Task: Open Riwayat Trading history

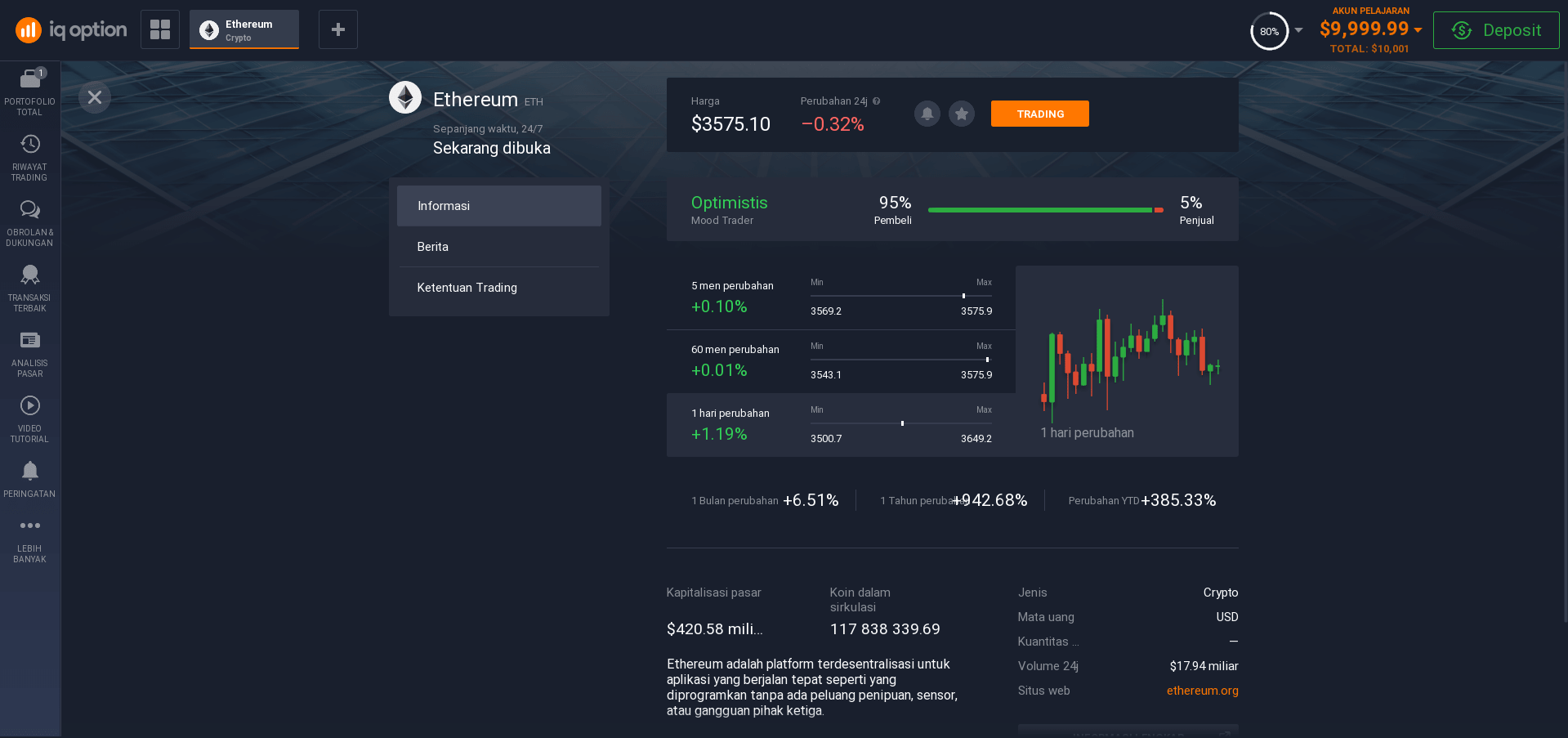Action: [x=30, y=158]
